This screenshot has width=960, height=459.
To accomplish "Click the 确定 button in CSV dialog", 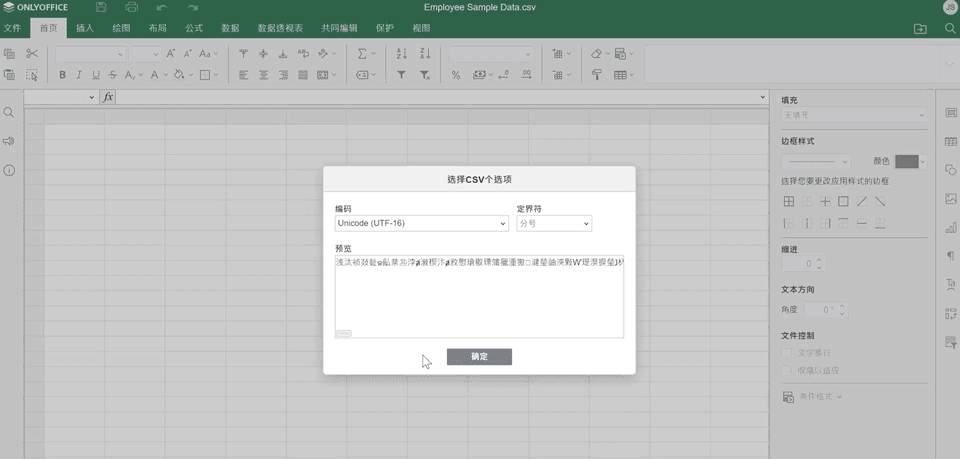I will [x=479, y=357].
